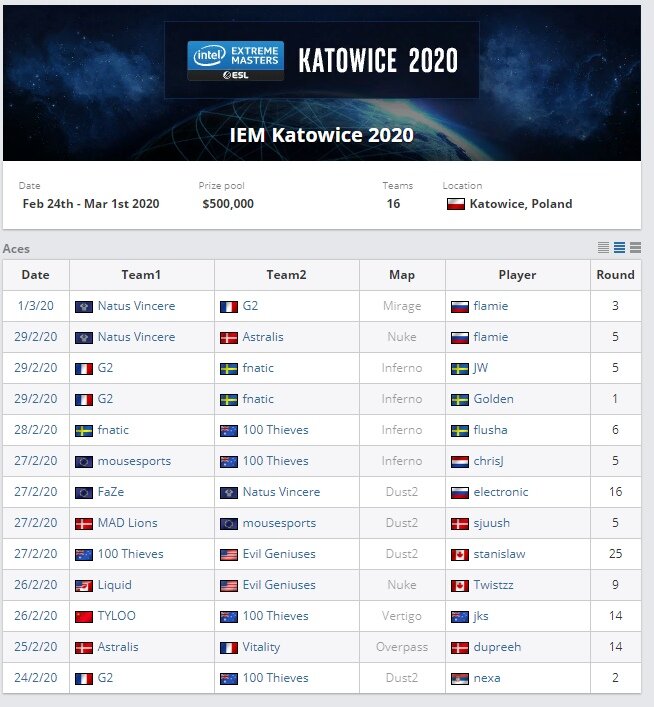Open player electronic's profile link
Image resolution: width=654 pixels, height=707 pixels.
click(x=501, y=491)
